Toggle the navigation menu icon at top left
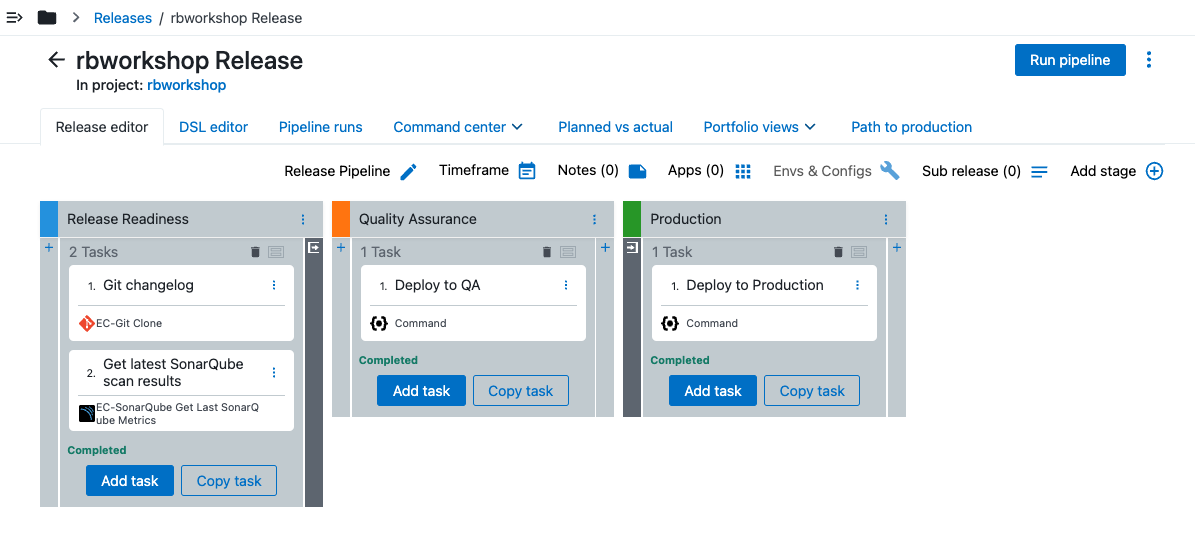This screenshot has height=544, width=1195. (15, 18)
